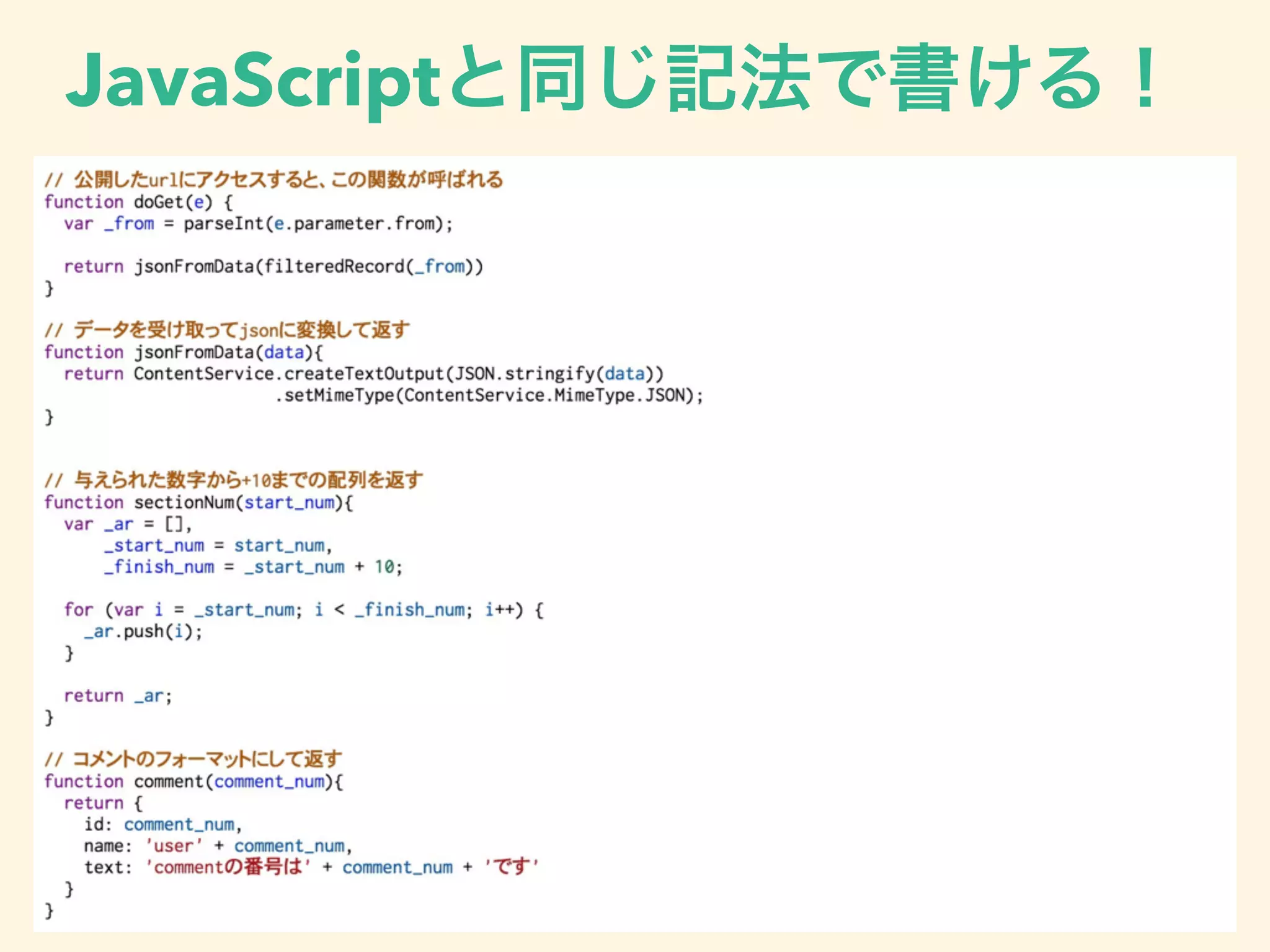Image resolution: width=1270 pixels, height=952 pixels.
Task: Click the 'return _ar;' statement
Action: [118, 696]
